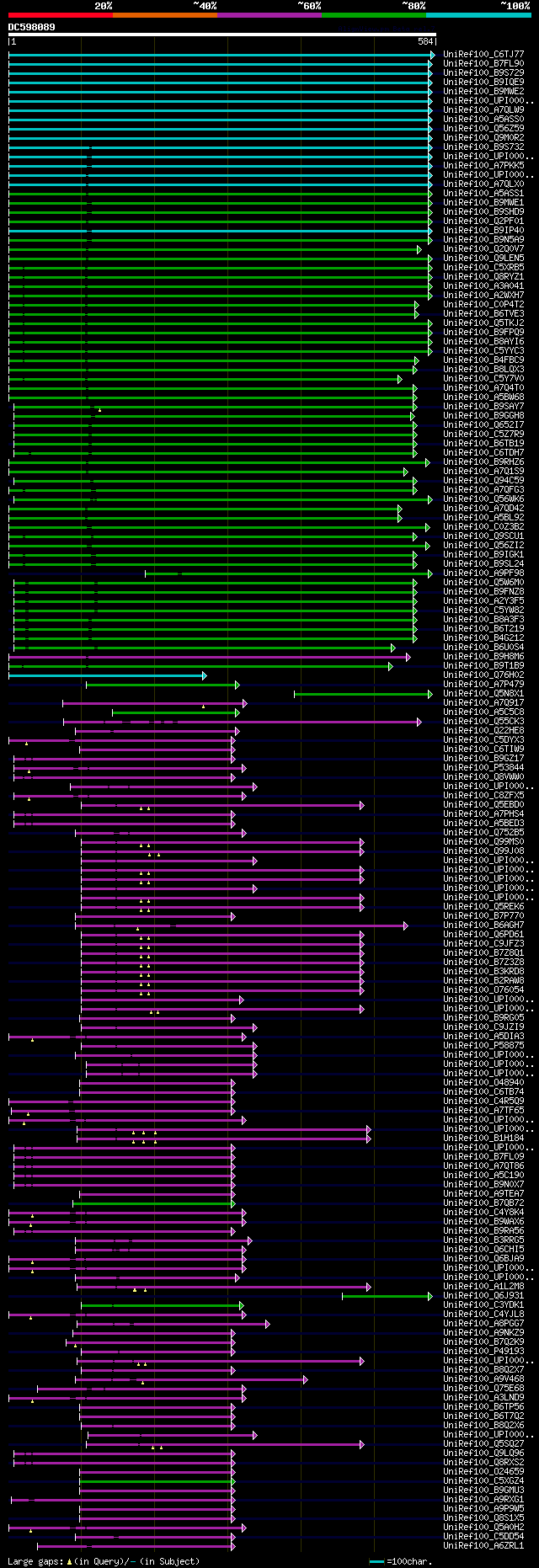539x1568 pixels.
Task: Click the UniRef100_A6ZRL1 label
Action: pos(483,1546)
